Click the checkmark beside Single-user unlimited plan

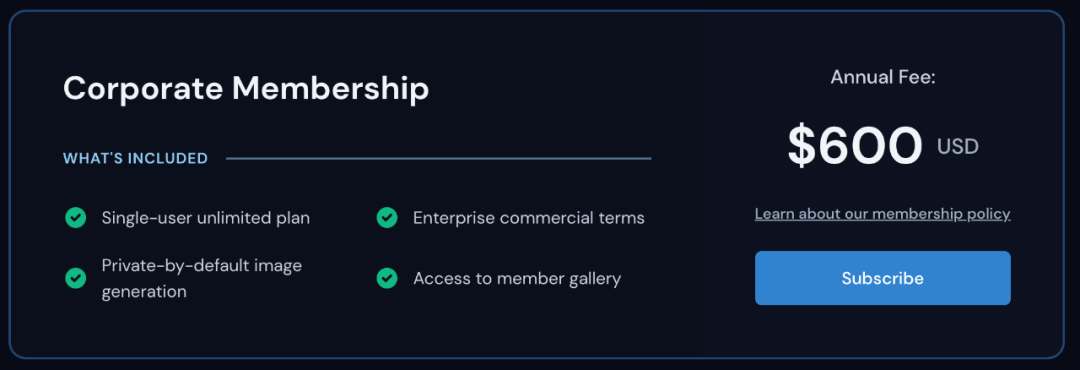(x=75, y=218)
